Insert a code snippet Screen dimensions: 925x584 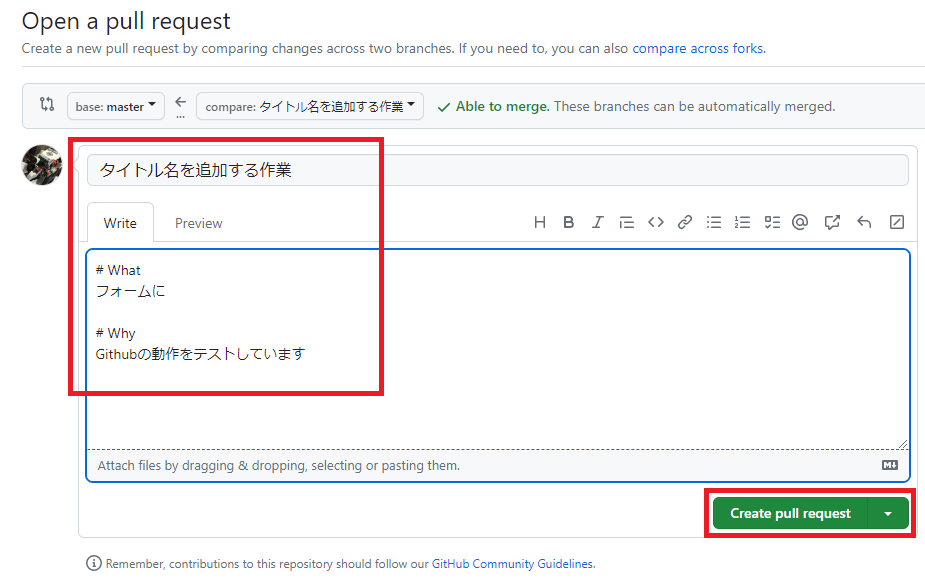click(x=655, y=222)
